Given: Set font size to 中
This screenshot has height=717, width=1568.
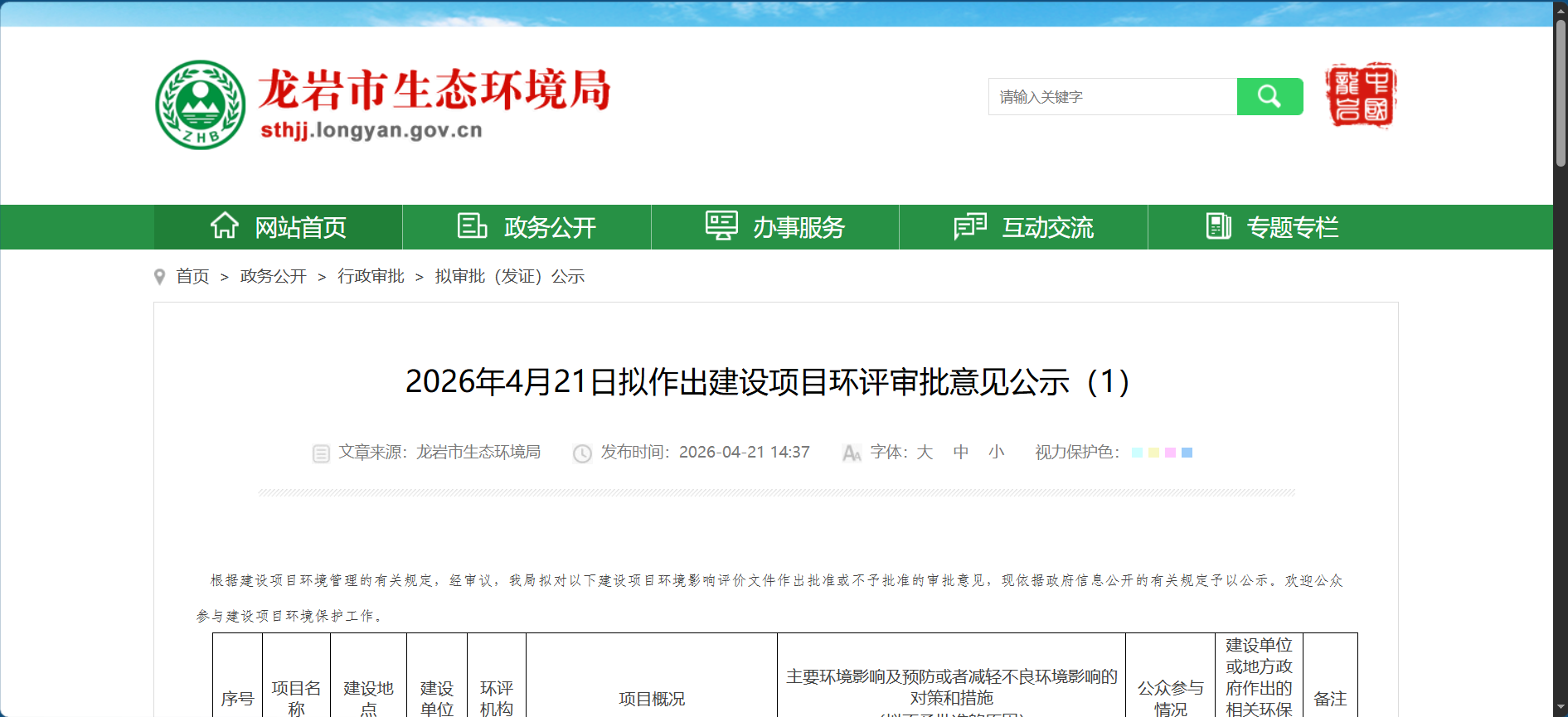Looking at the screenshot, I should pyautogui.click(x=961, y=452).
